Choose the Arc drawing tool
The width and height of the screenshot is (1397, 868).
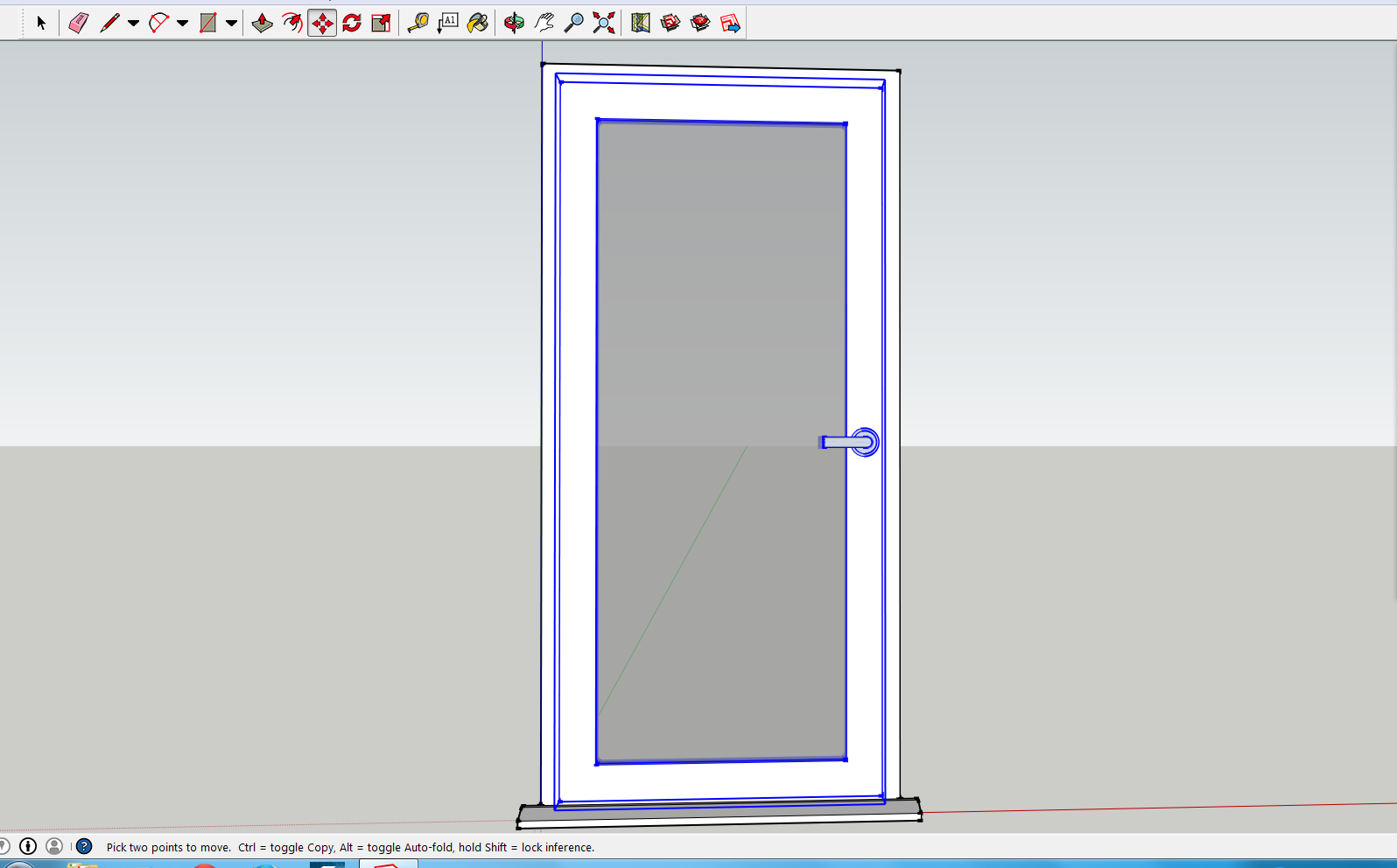158,23
